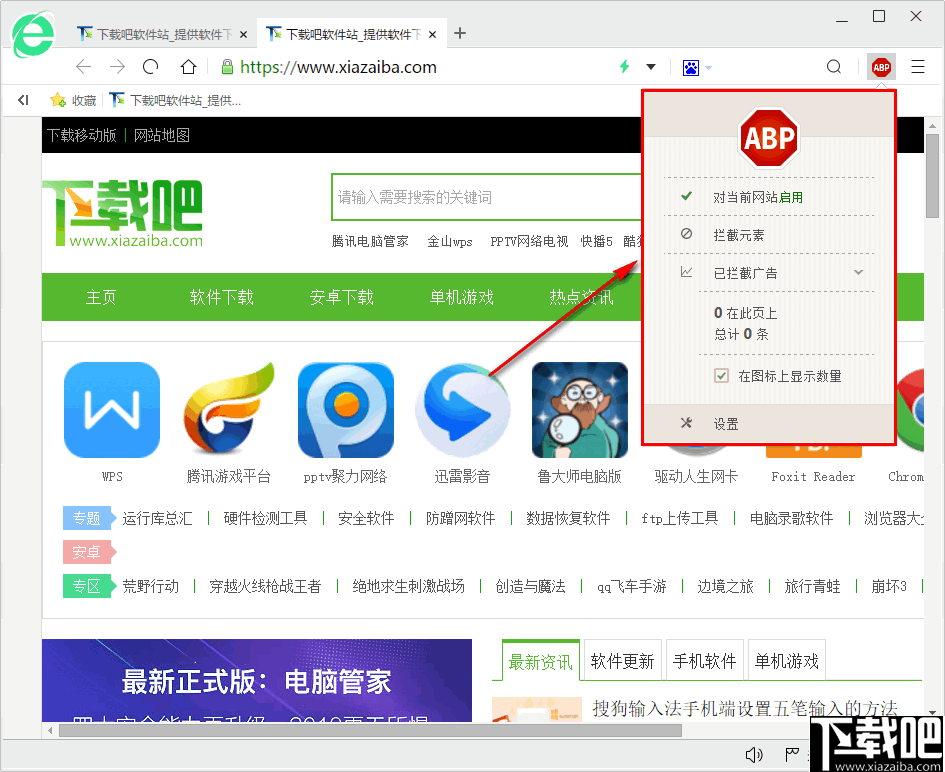Open the 荒野行动 link
The height and width of the screenshot is (772, 945).
point(151,586)
